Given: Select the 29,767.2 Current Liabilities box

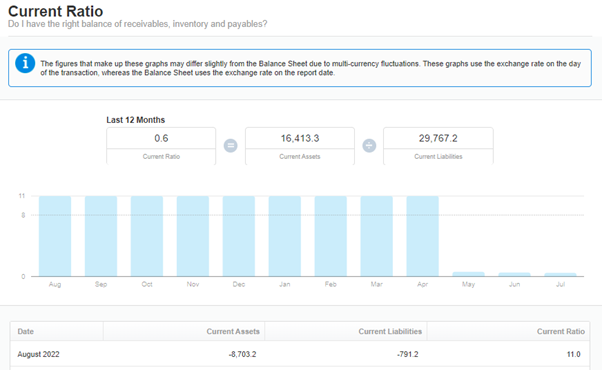Looking at the screenshot, I should pyautogui.click(x=438, y=146).
